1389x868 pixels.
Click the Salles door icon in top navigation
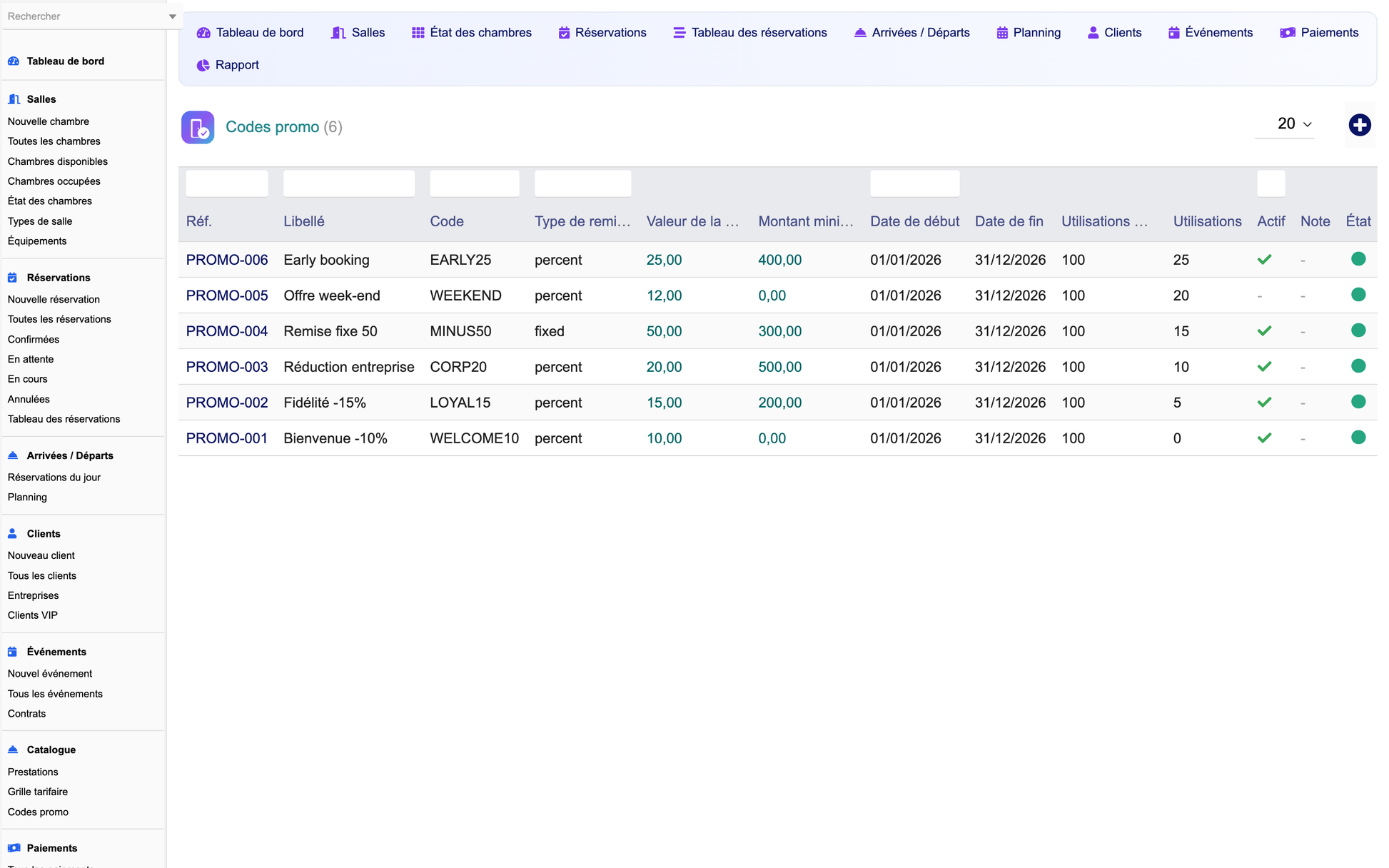[x=338, y=33]
